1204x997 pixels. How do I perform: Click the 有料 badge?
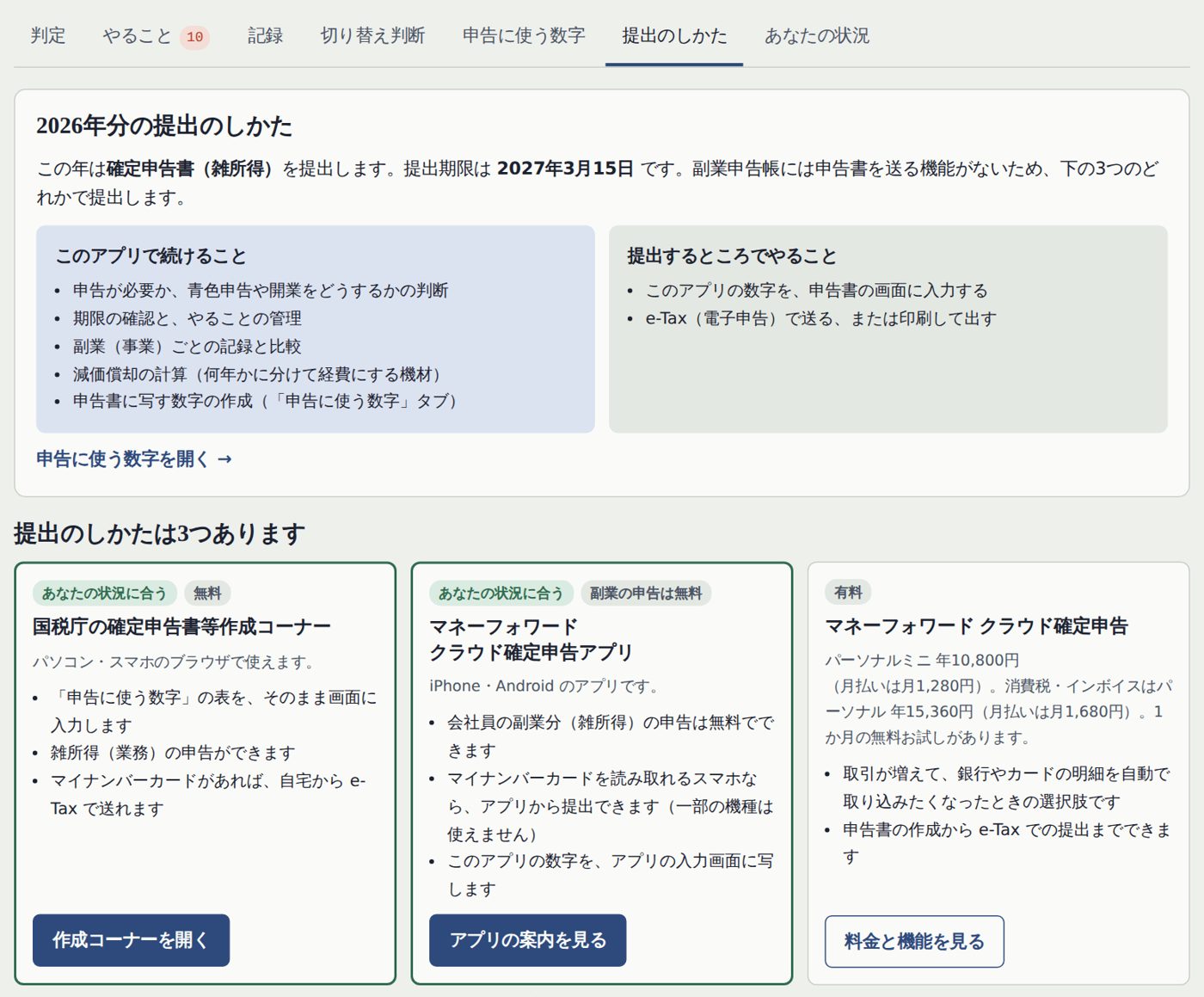(848, 593)
